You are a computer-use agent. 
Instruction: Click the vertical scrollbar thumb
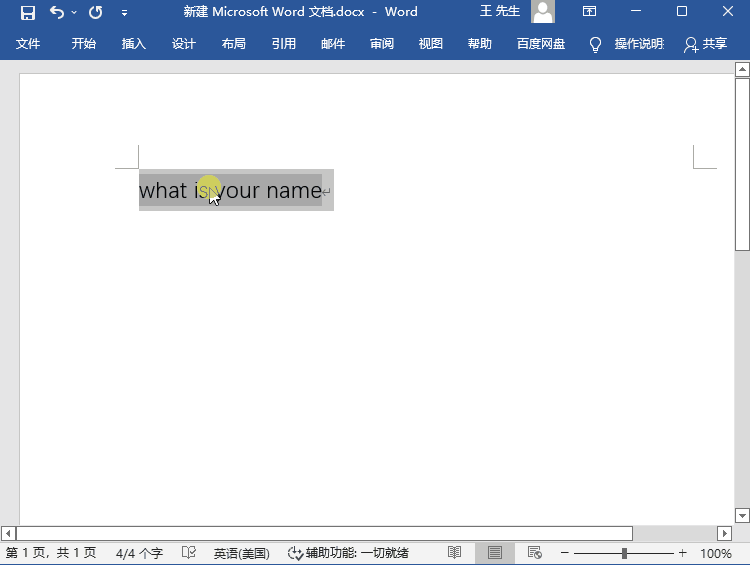(x=742, y=164)
